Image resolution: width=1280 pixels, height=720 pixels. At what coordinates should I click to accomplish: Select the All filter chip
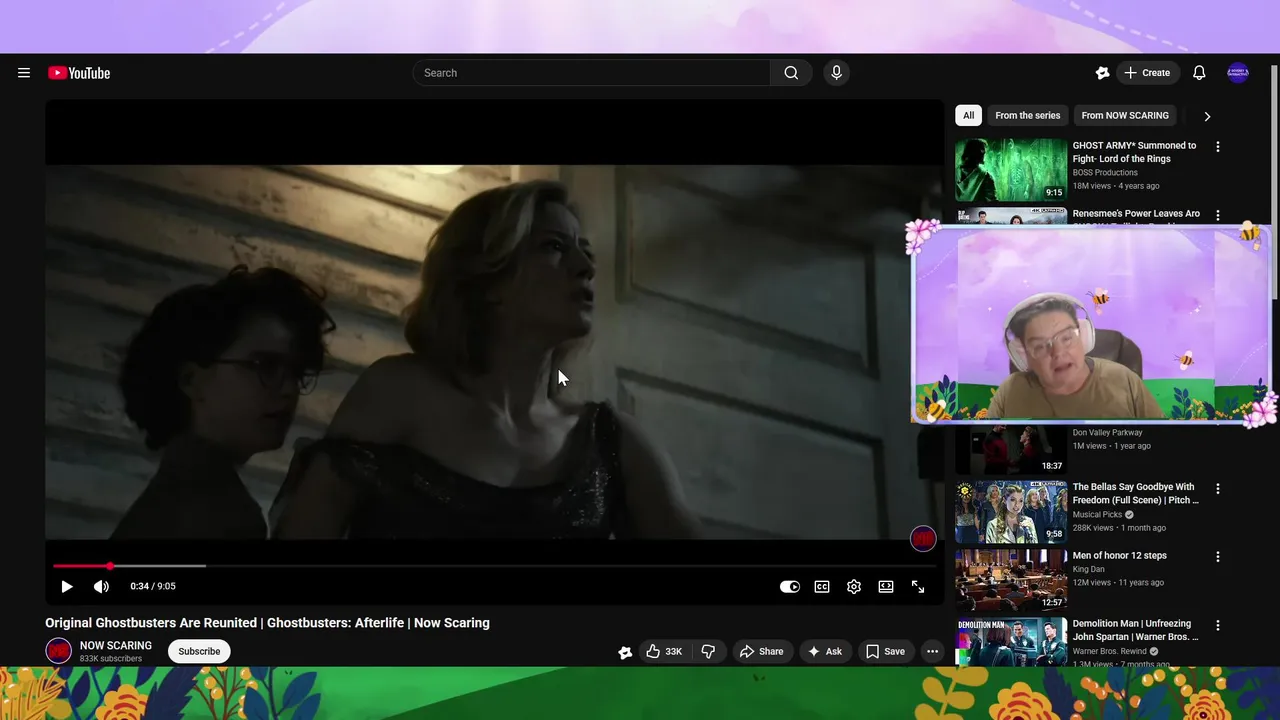(968, 115)
